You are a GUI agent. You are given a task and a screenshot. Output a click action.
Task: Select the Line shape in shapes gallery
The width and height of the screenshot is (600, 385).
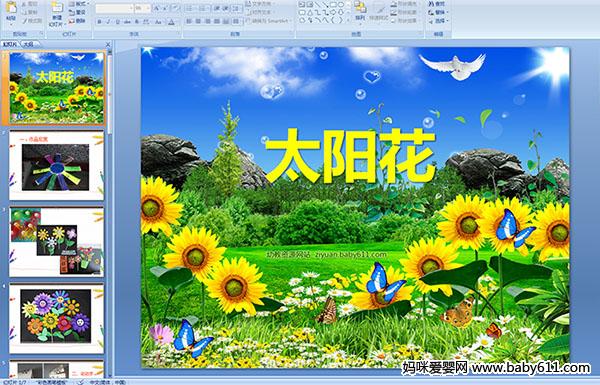click(x=317, y=5)
